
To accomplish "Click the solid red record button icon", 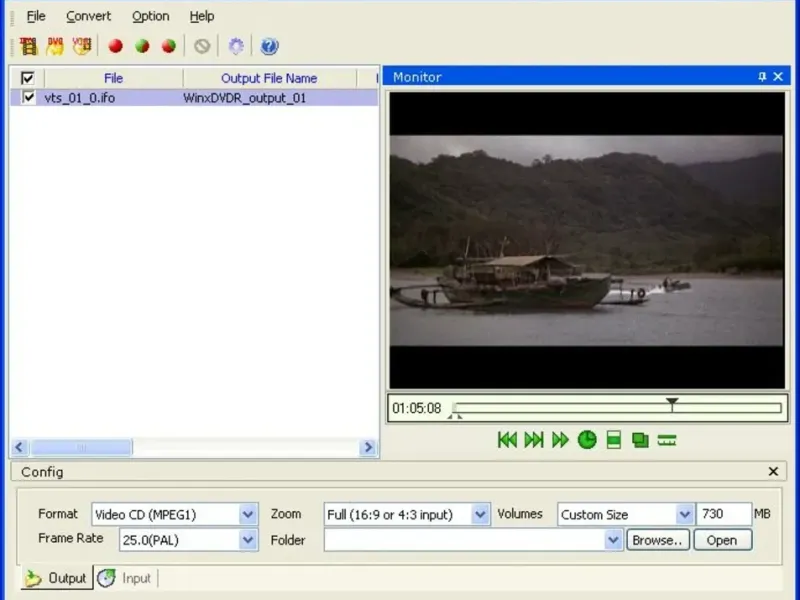I will pyautogui.click(x=116, y=46).
